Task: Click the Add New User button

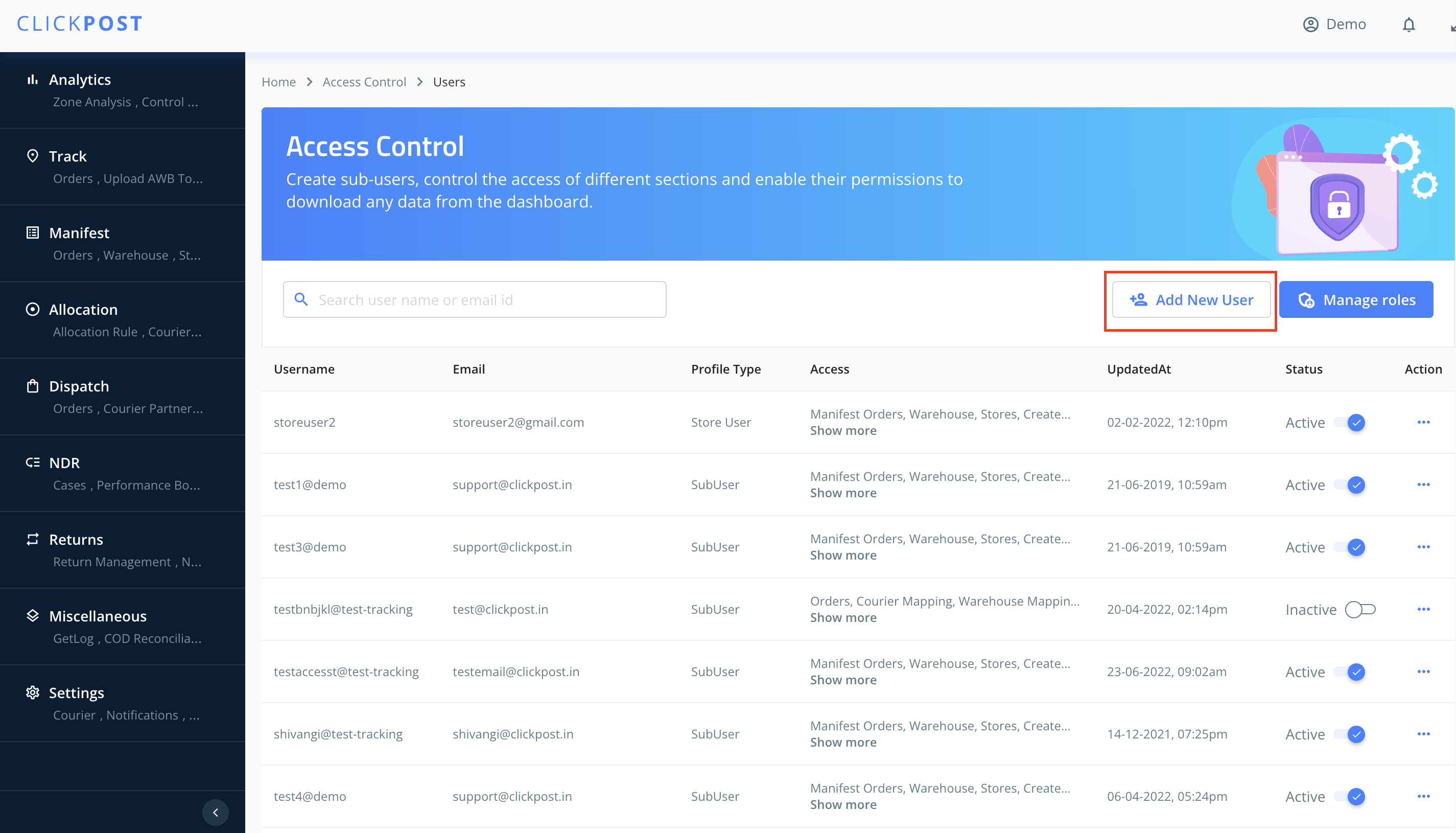Action: (1191, 300)
